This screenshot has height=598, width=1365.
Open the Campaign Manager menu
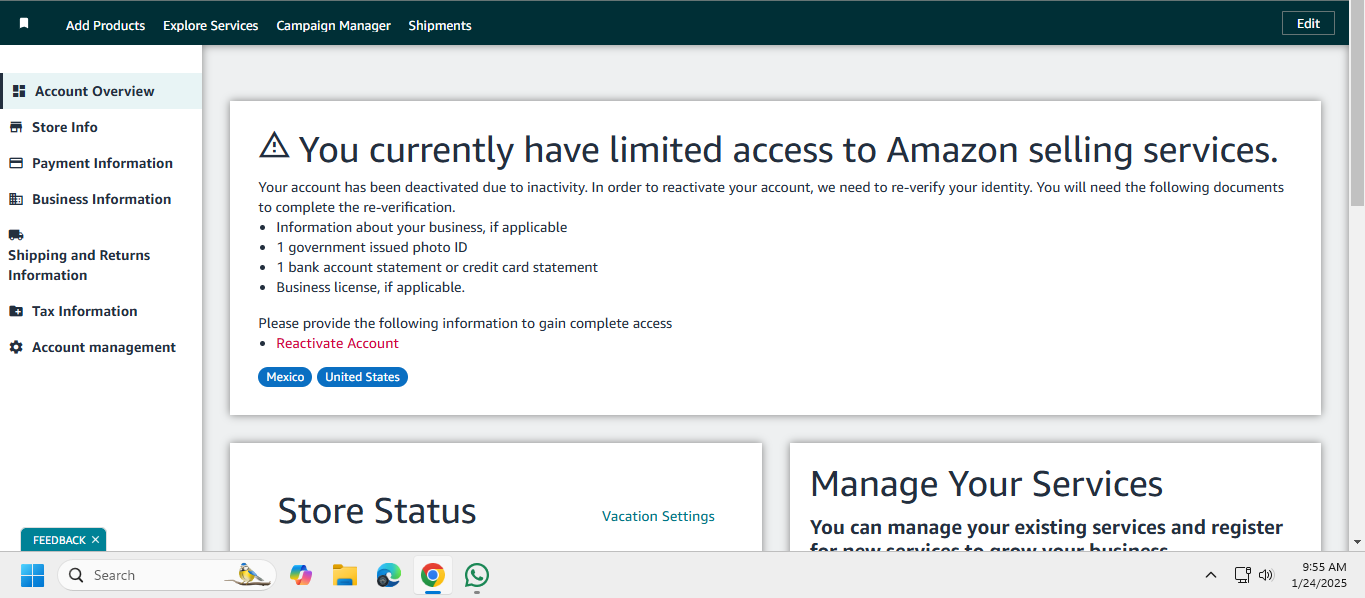(333, 25)
